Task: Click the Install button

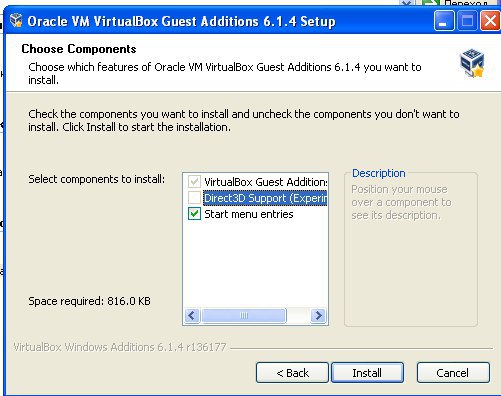Action: [367, 372]
